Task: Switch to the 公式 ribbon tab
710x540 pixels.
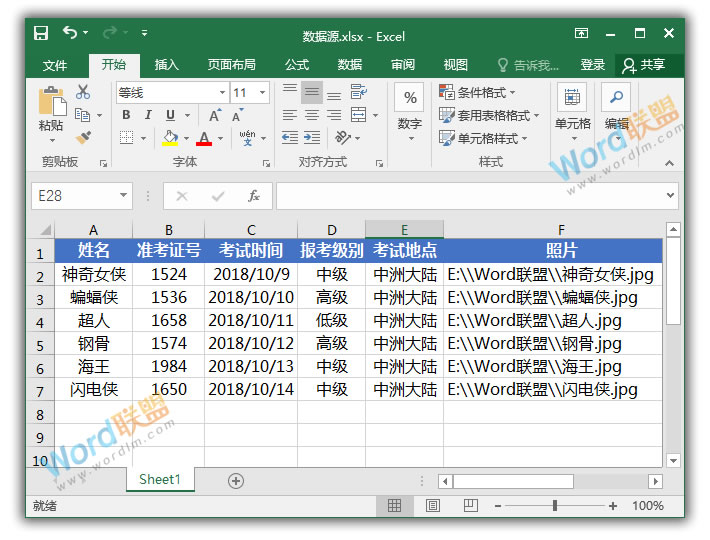Action: [x=297, y=65]
